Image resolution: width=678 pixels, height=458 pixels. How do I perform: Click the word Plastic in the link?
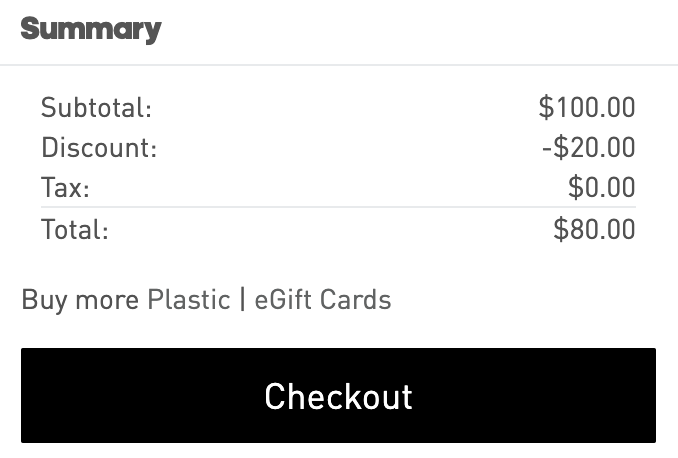189,299
